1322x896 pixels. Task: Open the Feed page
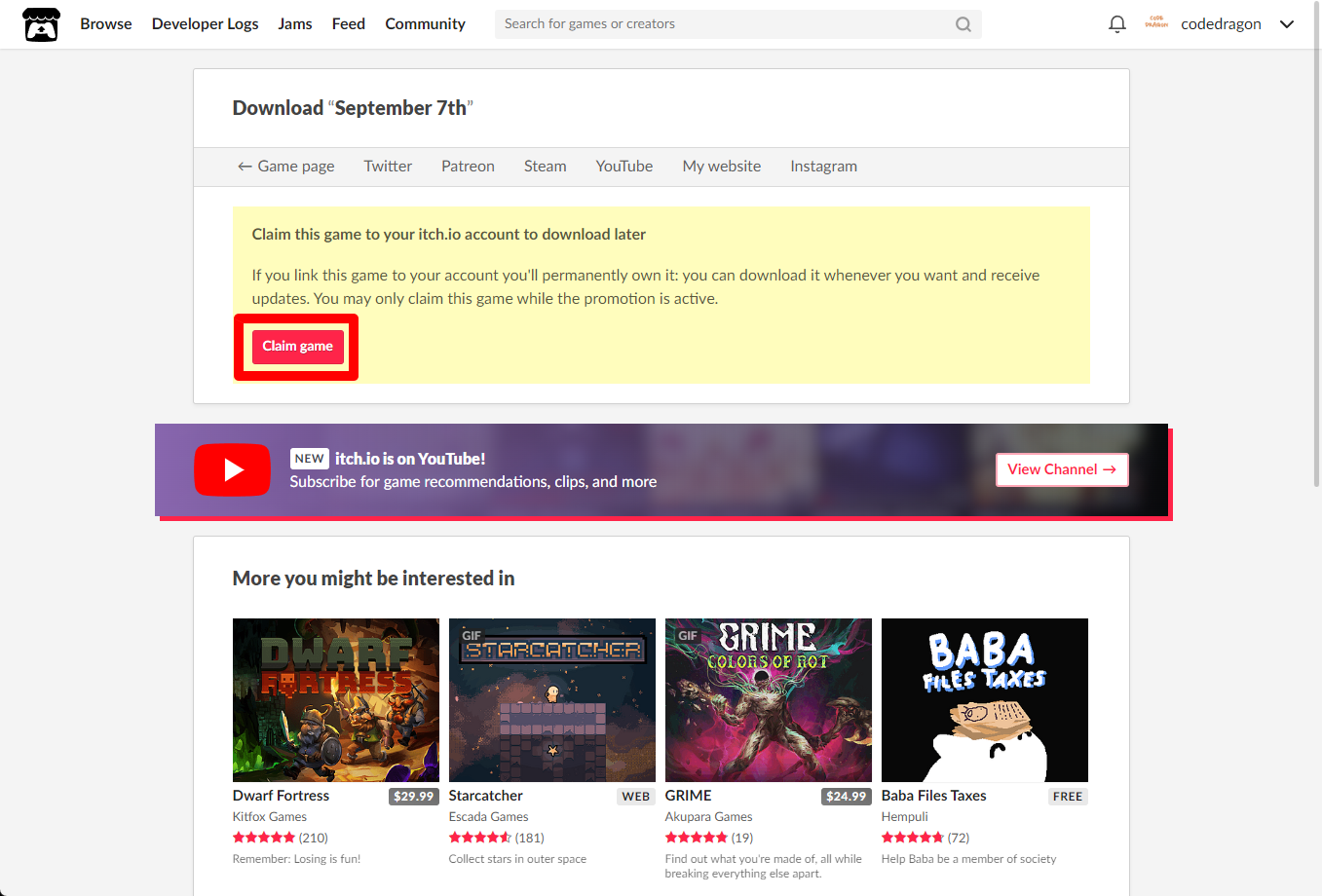(x=349, y=23)
